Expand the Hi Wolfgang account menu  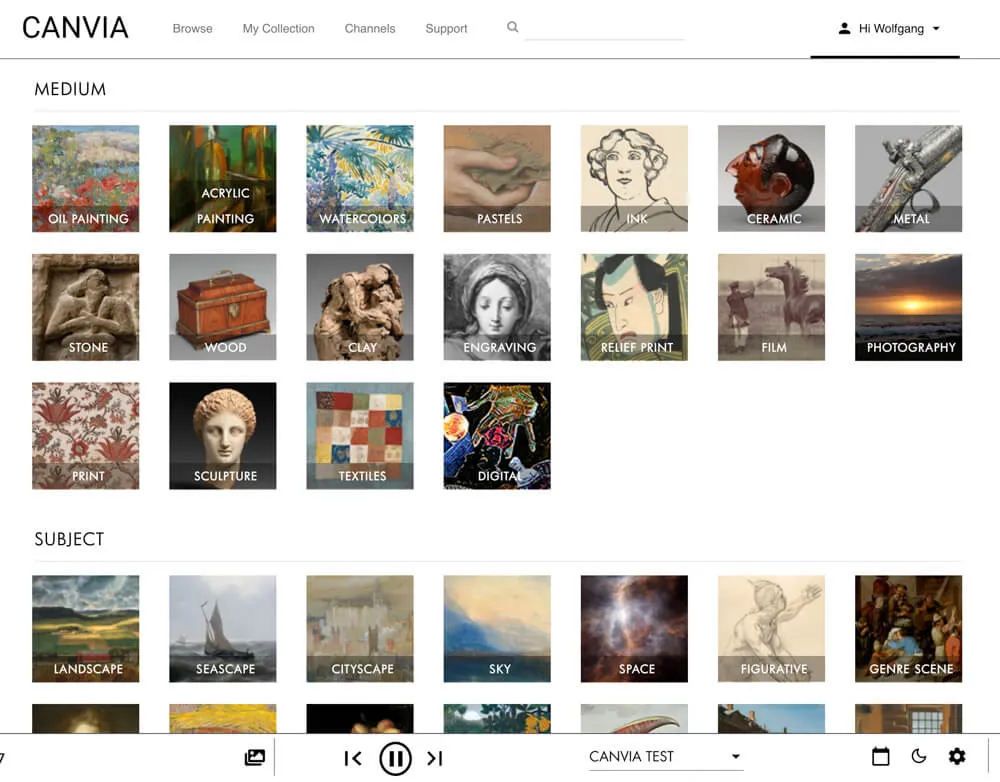[x=888, y=29]
